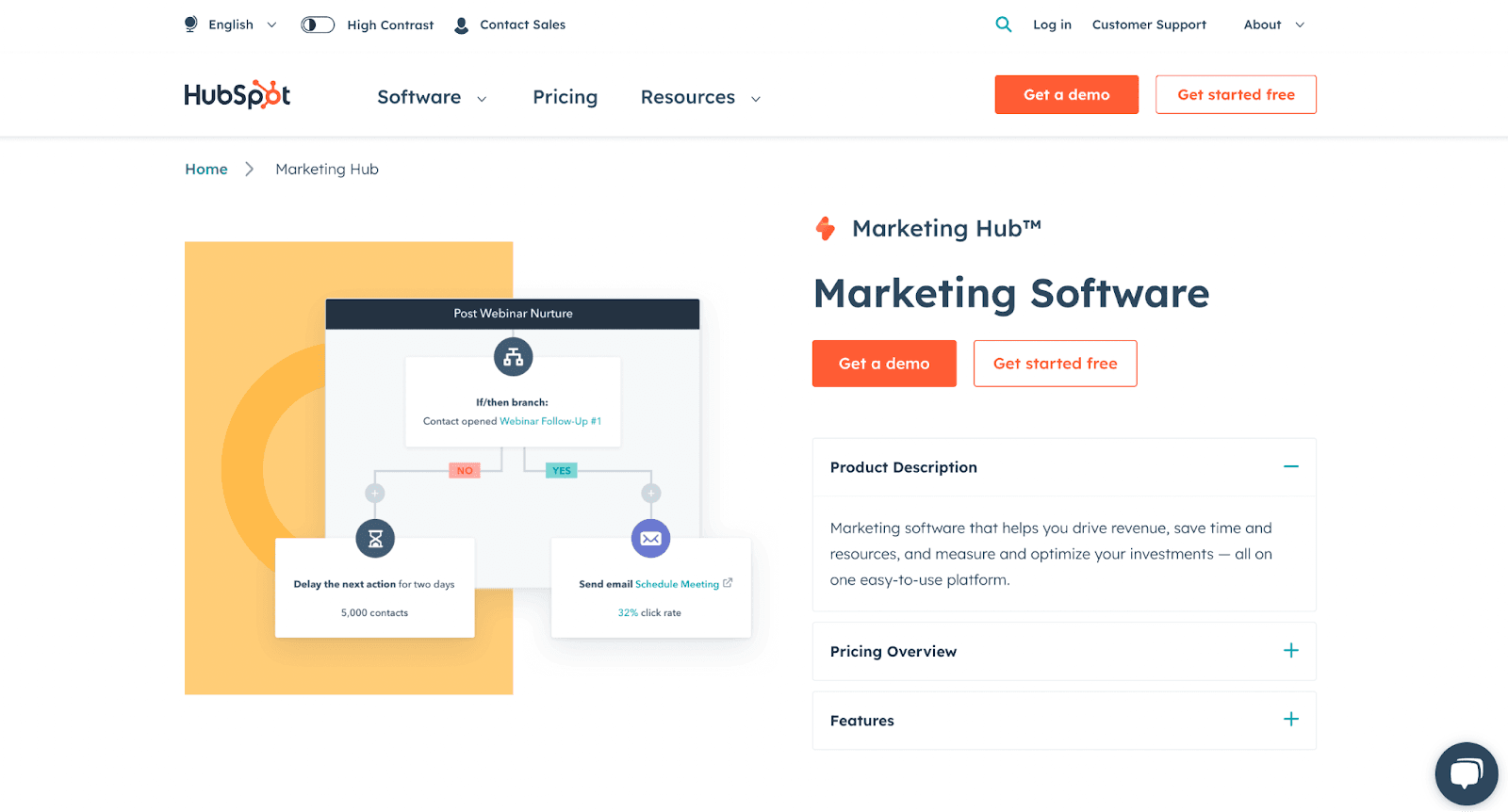Viewport: 1508px width, 812px height.
Task: Expand the Pricing Overview section
Action: click(x=1291, y=651)
